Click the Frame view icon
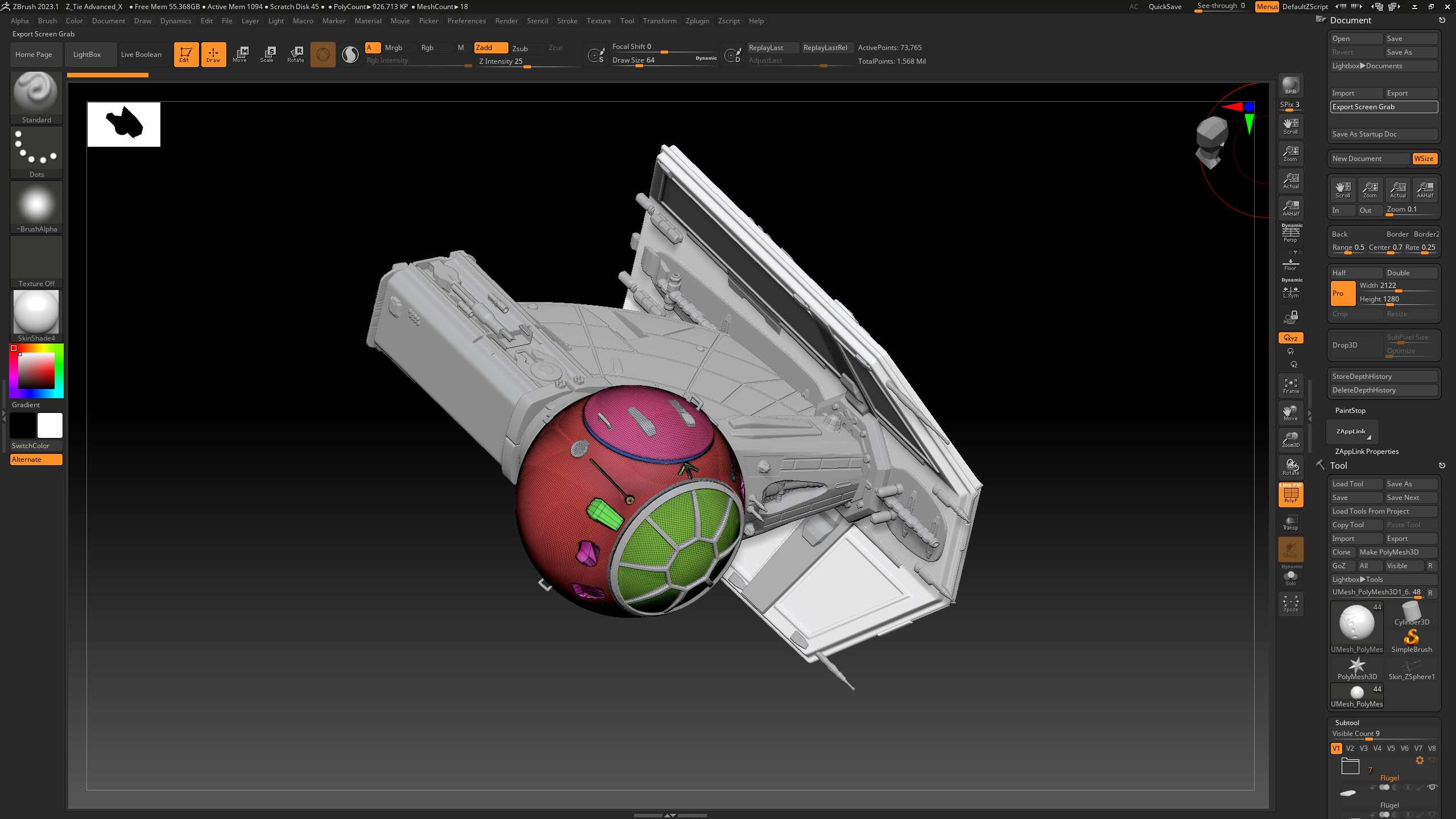The height and width of the screenshot is (819, 1456). coord(1290,385)
